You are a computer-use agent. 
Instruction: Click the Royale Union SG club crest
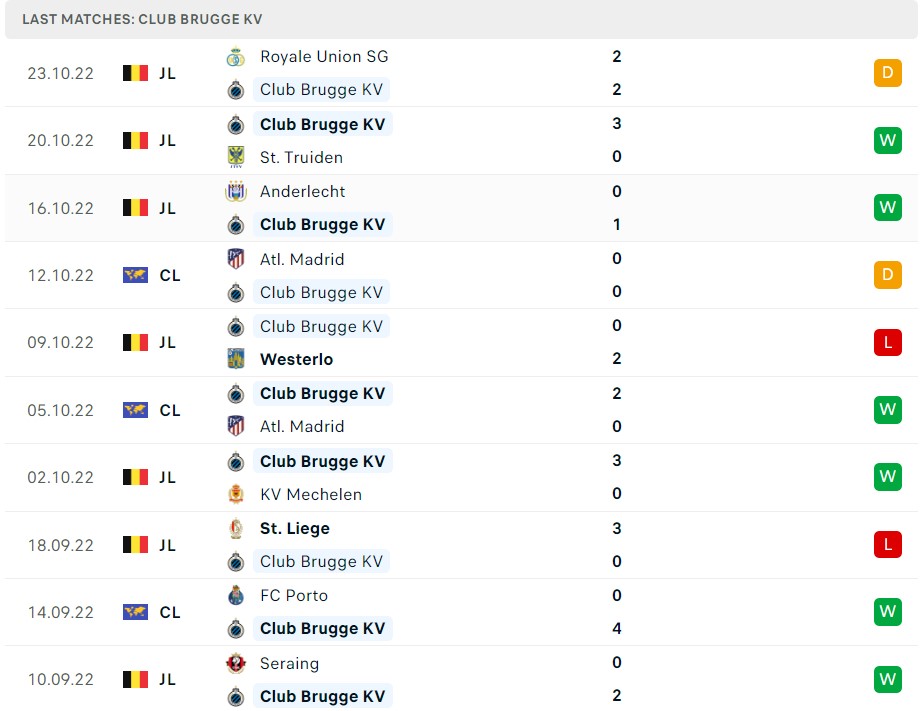[236, 57]
